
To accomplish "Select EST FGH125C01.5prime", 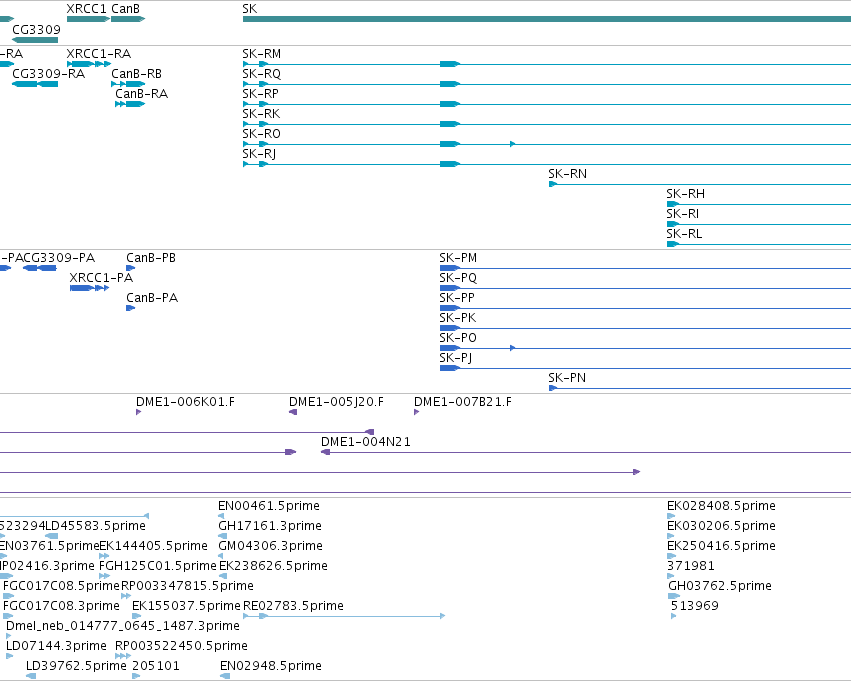I will (104, 576).
